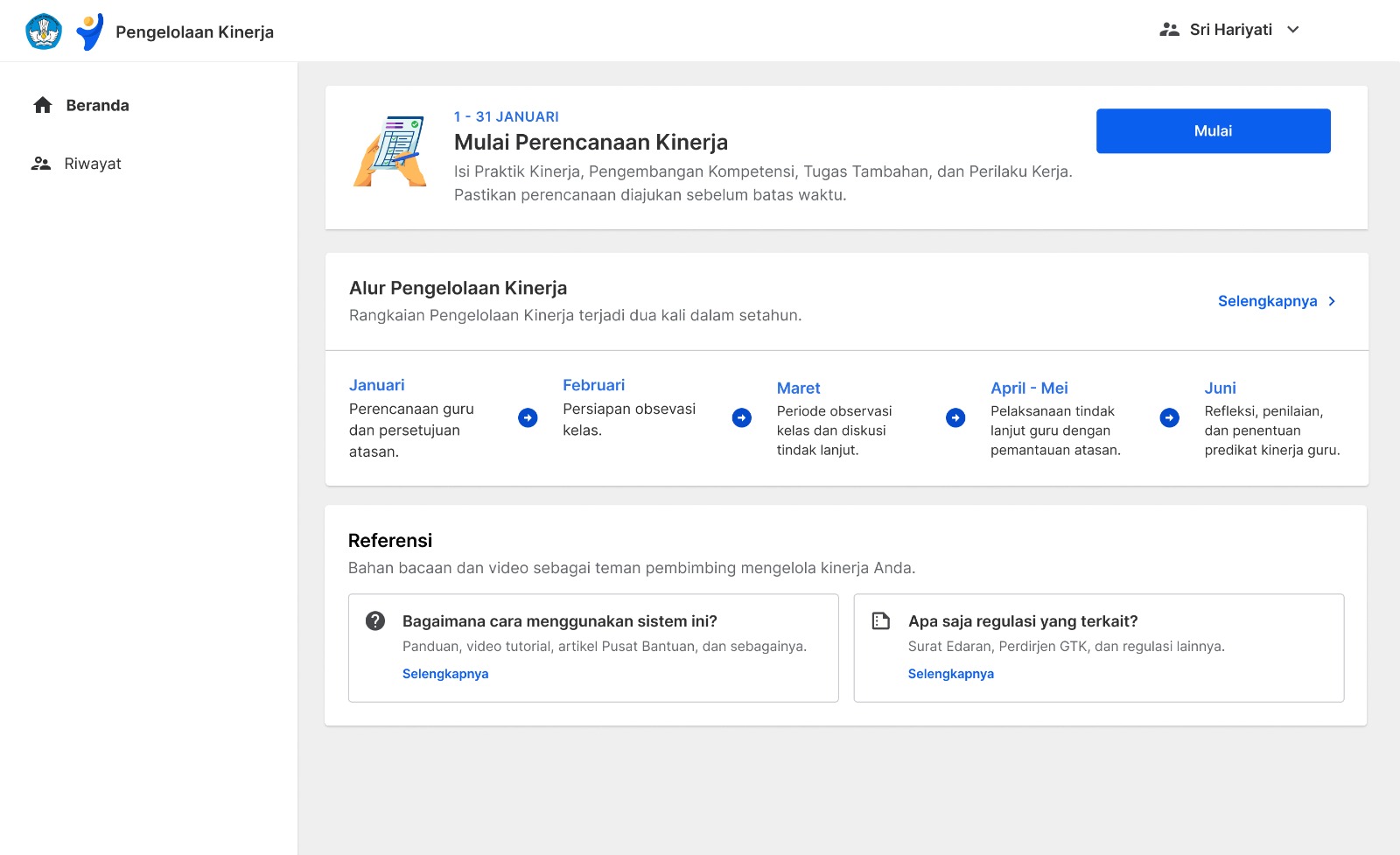
Task: Click the Riwayat people icon
Action: 41,164
